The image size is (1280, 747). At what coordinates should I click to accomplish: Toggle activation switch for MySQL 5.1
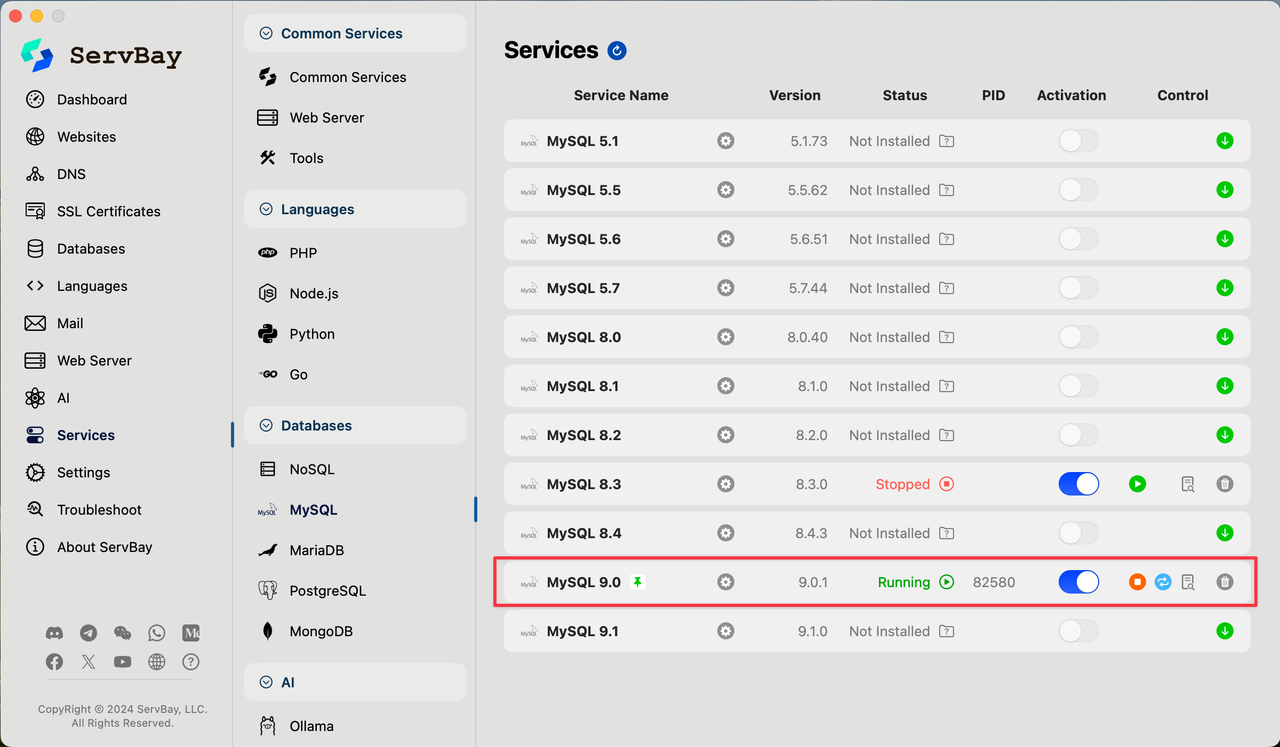tap(1079, 141)
